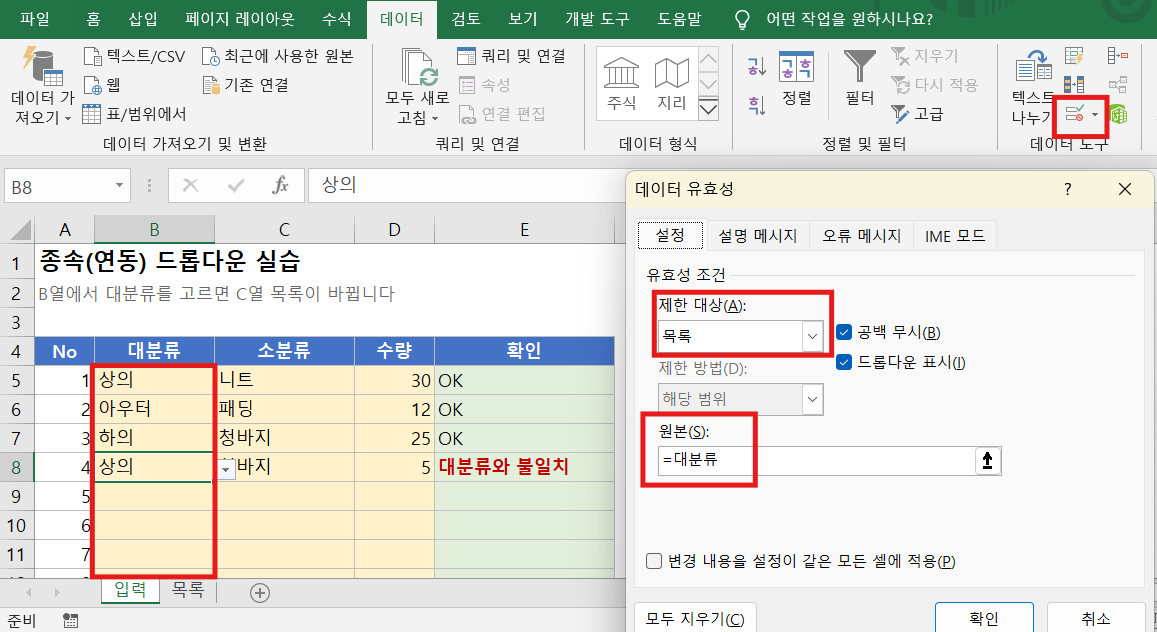Switch to the 설명 메시지 dialog tab
This screenshot has height=632, width=1157.
tap(758, 236)
